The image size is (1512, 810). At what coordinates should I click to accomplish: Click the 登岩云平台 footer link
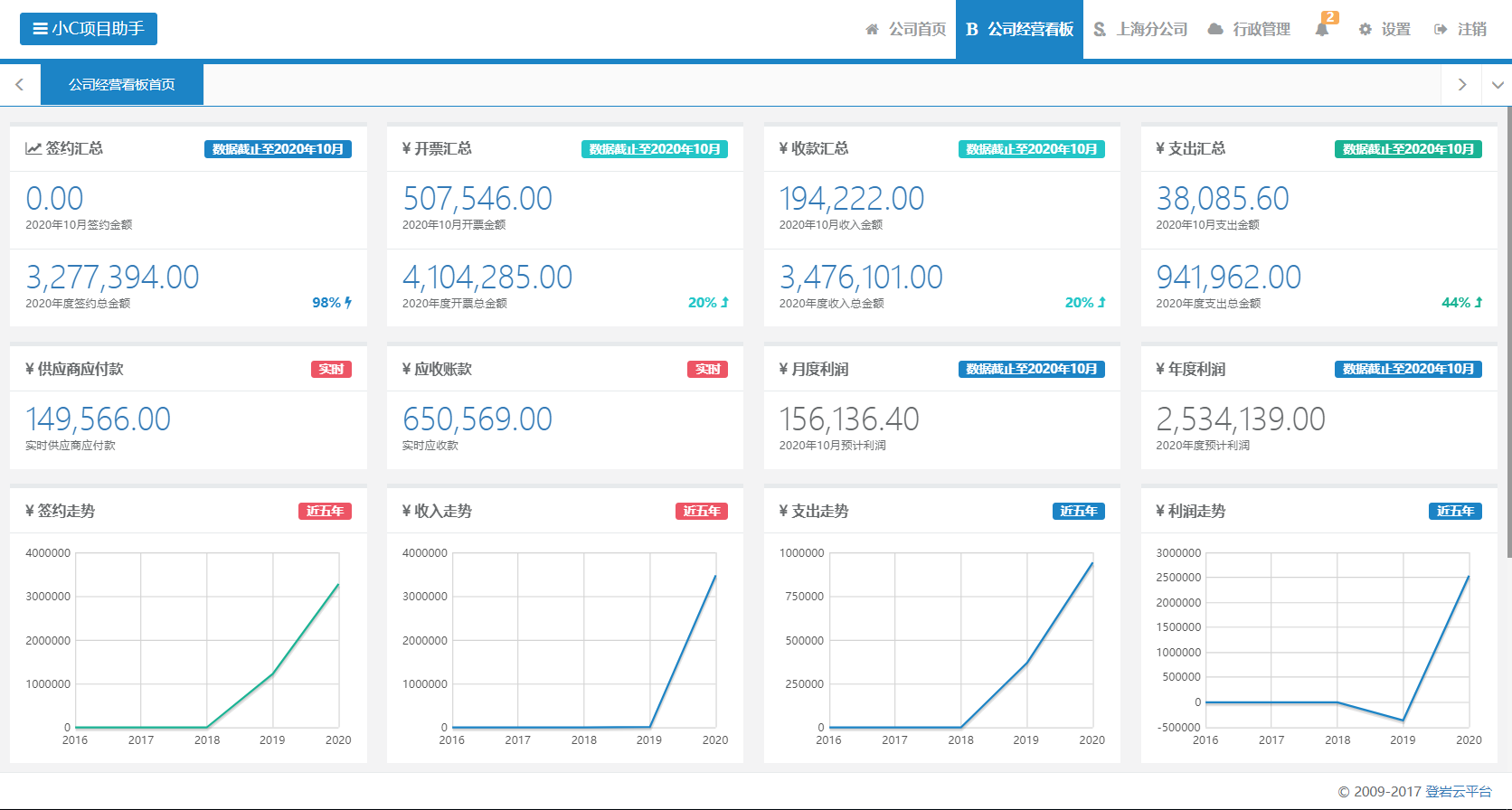coord(1458,791)
